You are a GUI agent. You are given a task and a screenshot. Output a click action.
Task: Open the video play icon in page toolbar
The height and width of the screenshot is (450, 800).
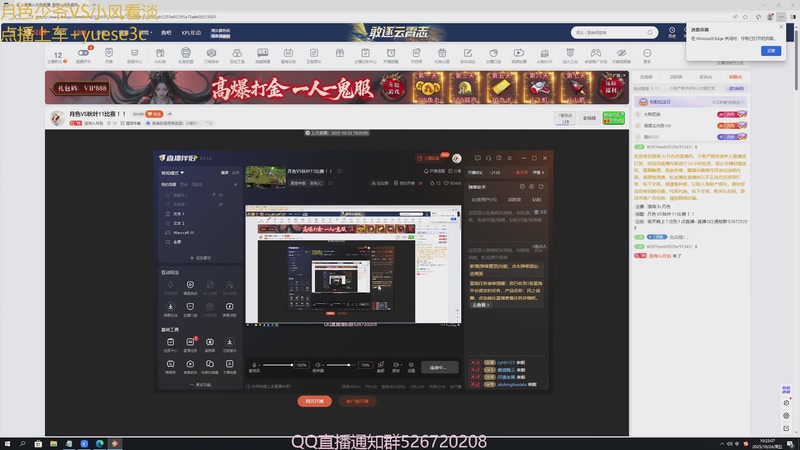pyautogui.click(x=519, y=53)
